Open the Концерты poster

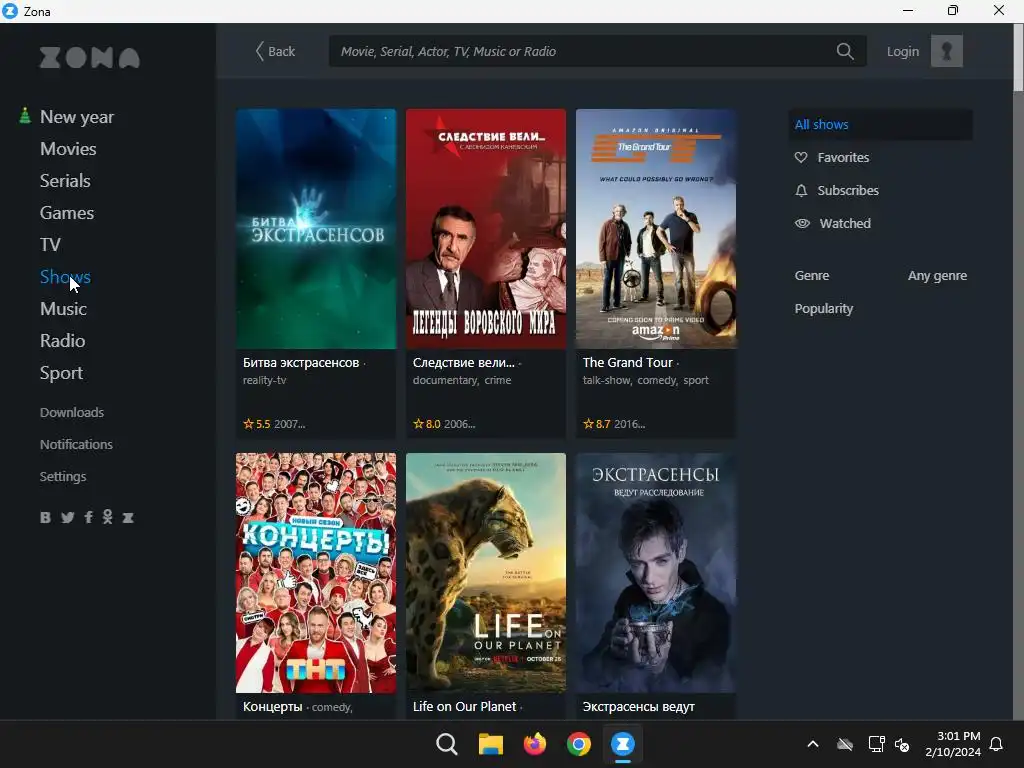click(316, 573)
